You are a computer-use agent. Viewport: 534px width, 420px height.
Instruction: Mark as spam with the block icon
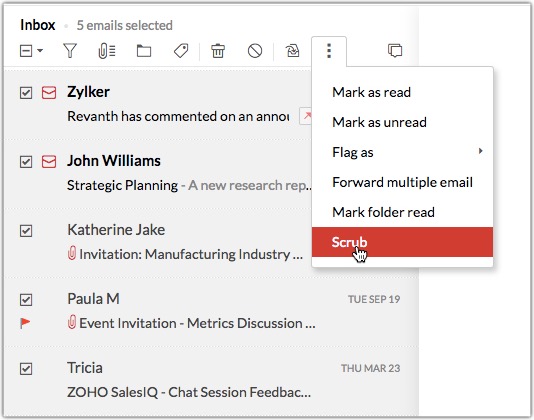pyautogui.click(x=255, y=51)
